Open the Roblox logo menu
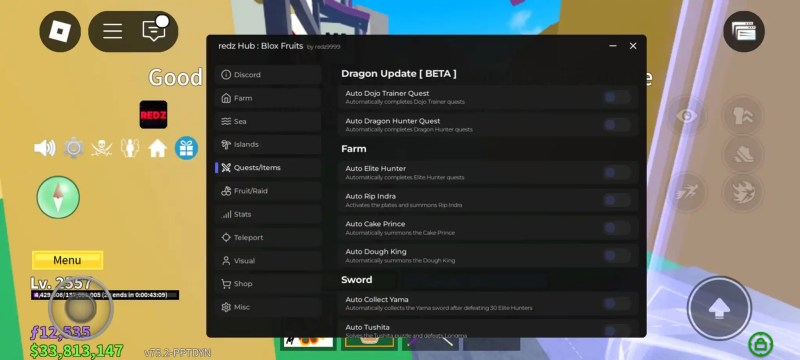Screen dimensions: 800x360 pyautogui.click(x=60, y=32)
